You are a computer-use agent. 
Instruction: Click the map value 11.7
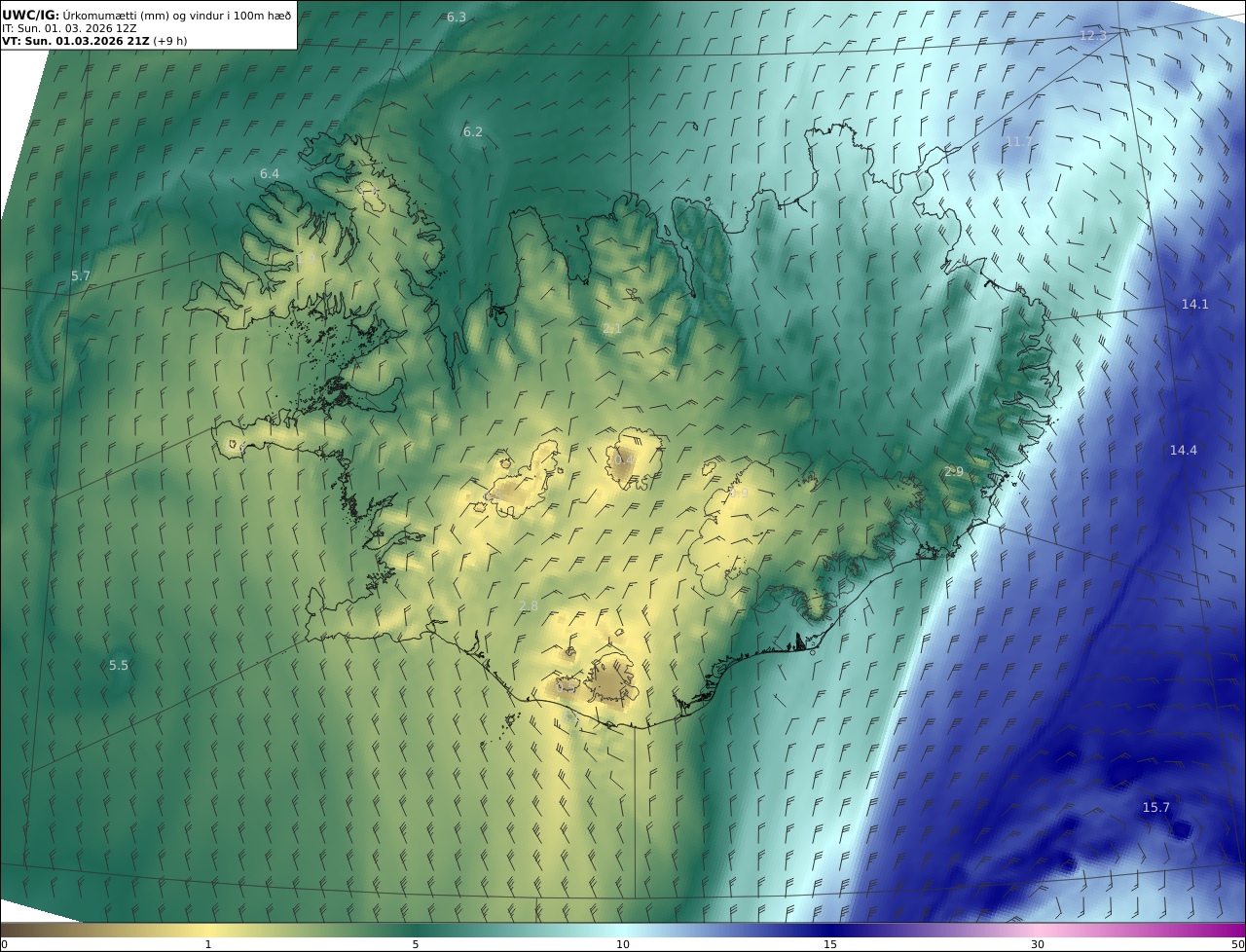pos(1019,142)
